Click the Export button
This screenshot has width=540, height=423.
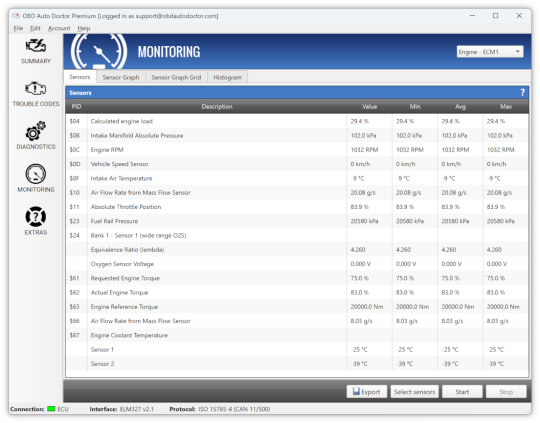tap(366, 392)
